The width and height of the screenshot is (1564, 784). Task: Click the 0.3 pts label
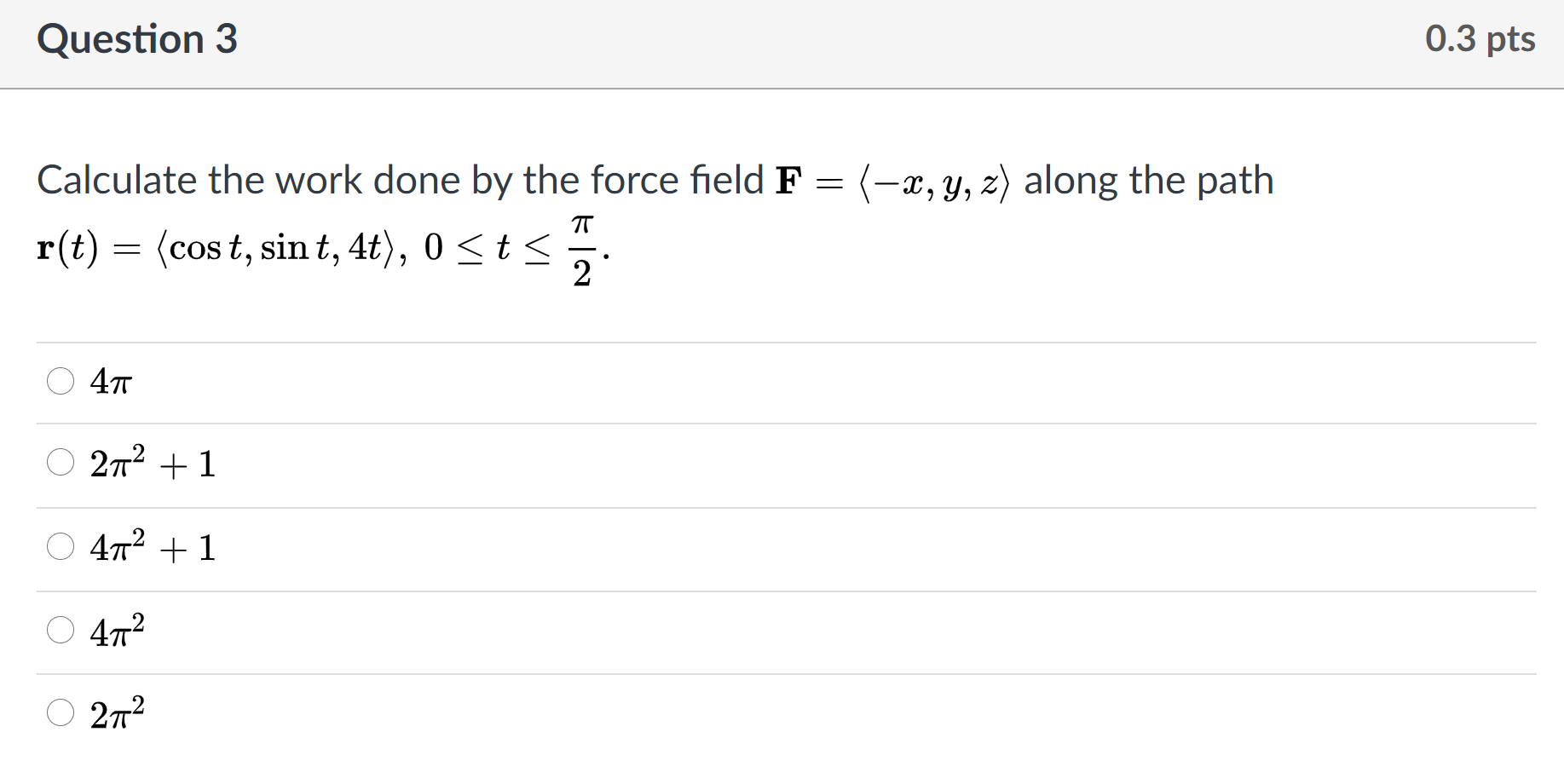1480,38
